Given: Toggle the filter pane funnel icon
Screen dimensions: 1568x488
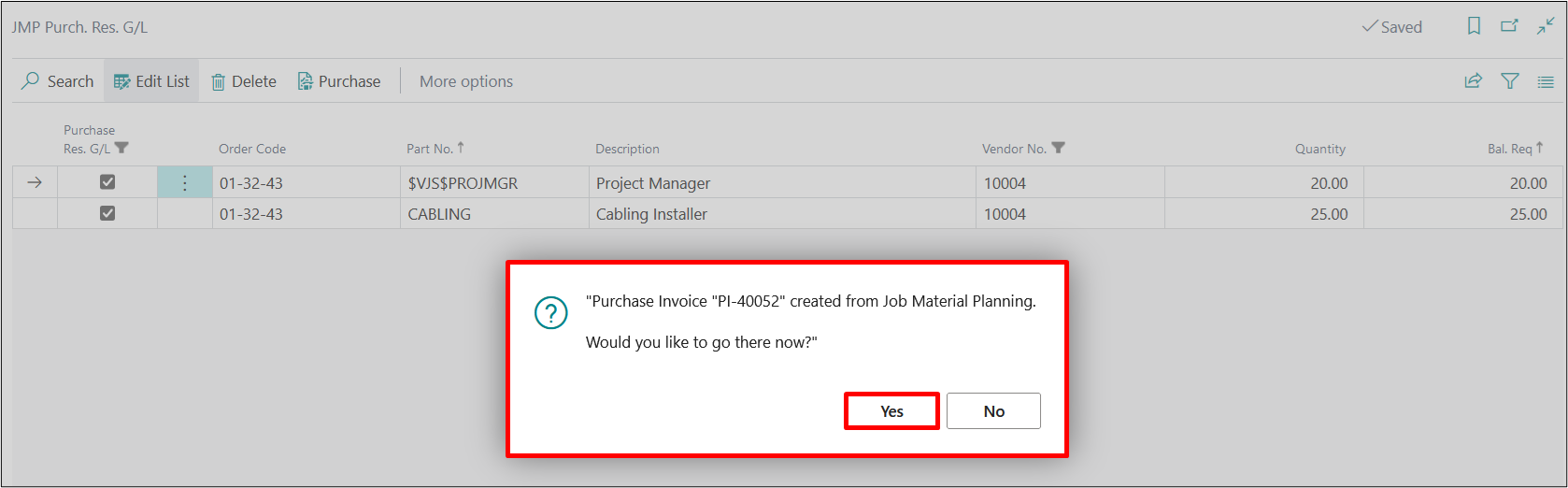Looking at the screenshot, I should click(1509, 81).
